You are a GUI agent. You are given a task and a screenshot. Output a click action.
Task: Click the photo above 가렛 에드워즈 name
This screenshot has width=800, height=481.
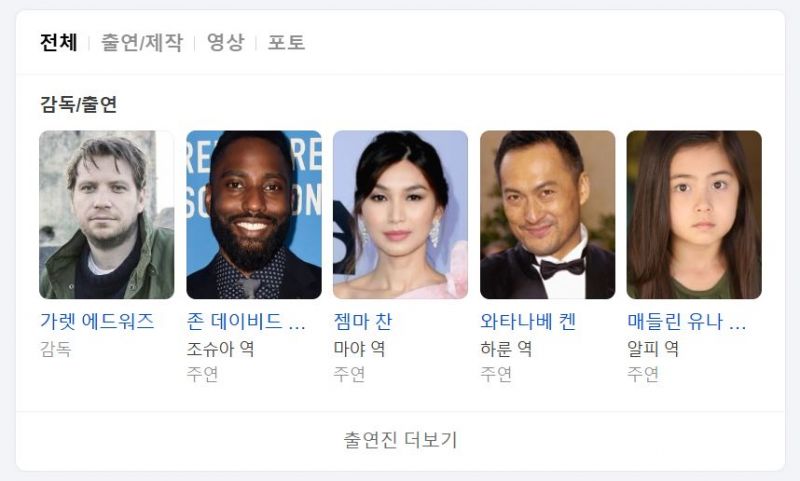107,215
